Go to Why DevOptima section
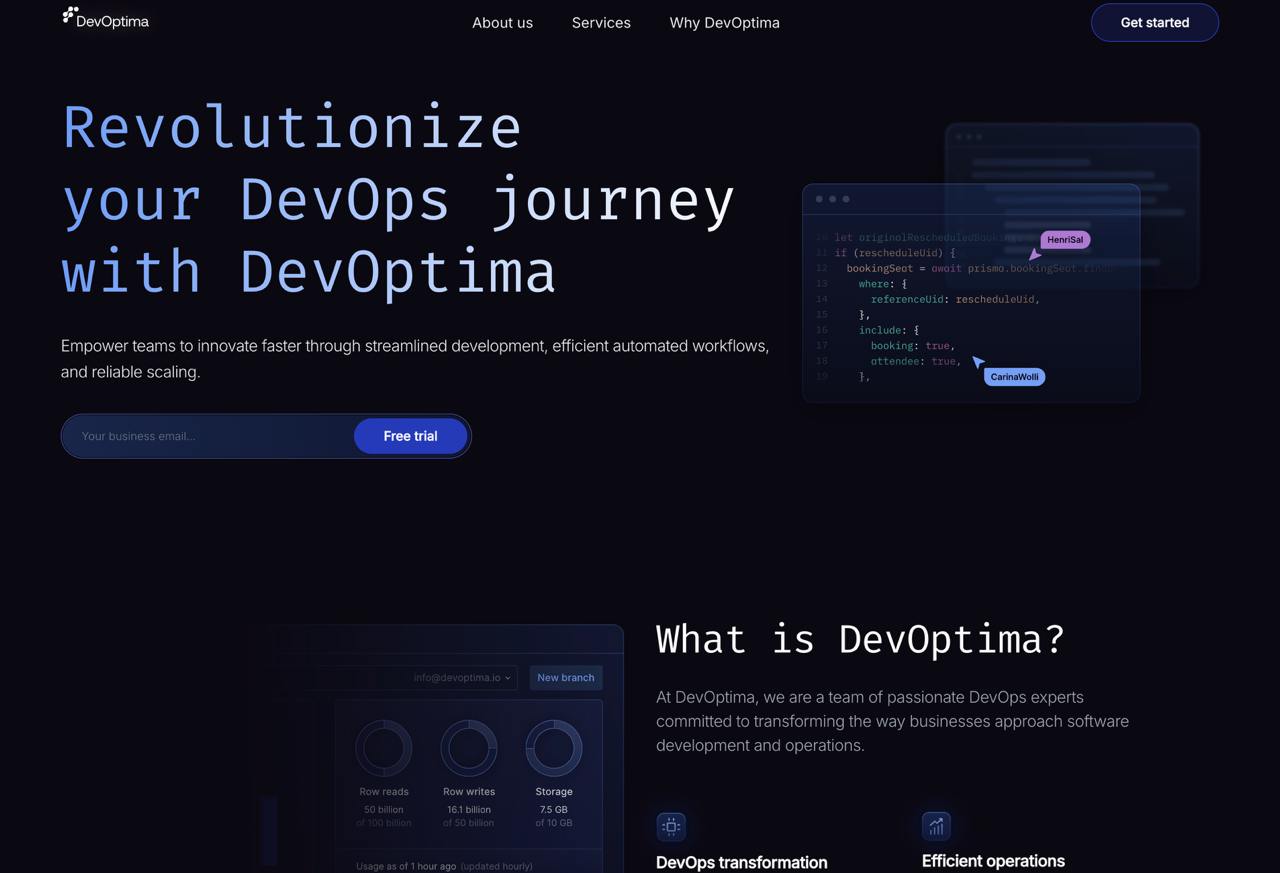This screenshot has width=1280, height=873. (724, 22)
